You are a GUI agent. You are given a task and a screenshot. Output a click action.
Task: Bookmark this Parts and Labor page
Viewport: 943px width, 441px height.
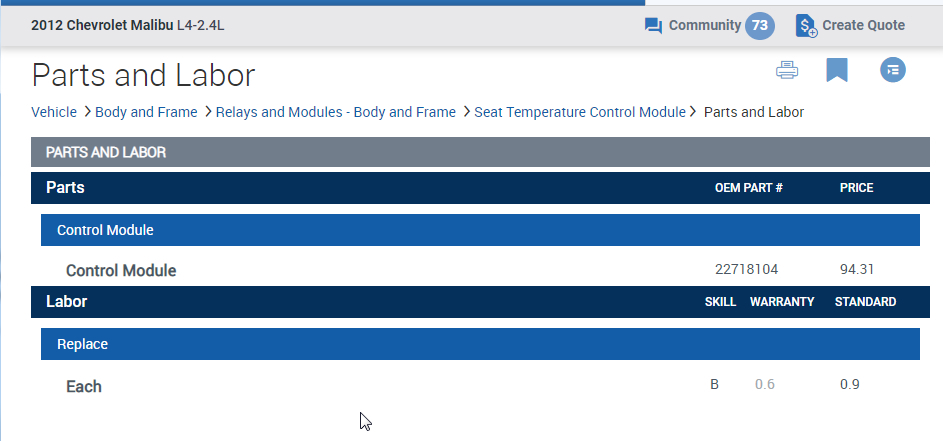[x=837, y=70]
